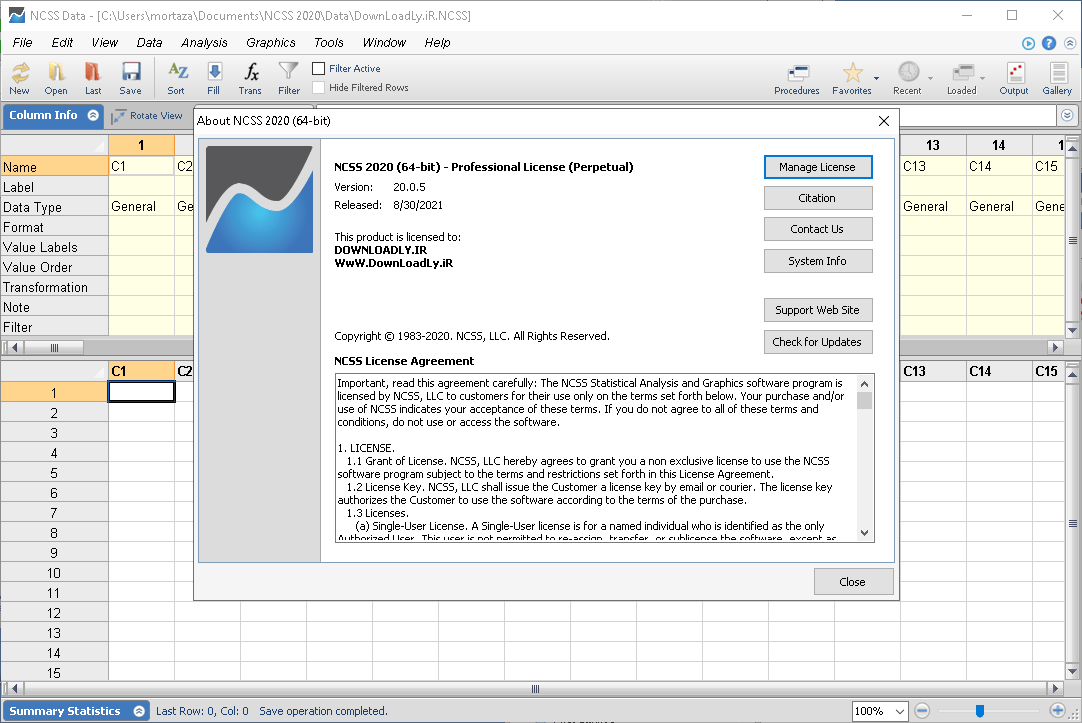Viewport: 1082px width, 723px height.
Task: Click the data grid horizontal scrollbar thumb
Action: click(535, 689)
